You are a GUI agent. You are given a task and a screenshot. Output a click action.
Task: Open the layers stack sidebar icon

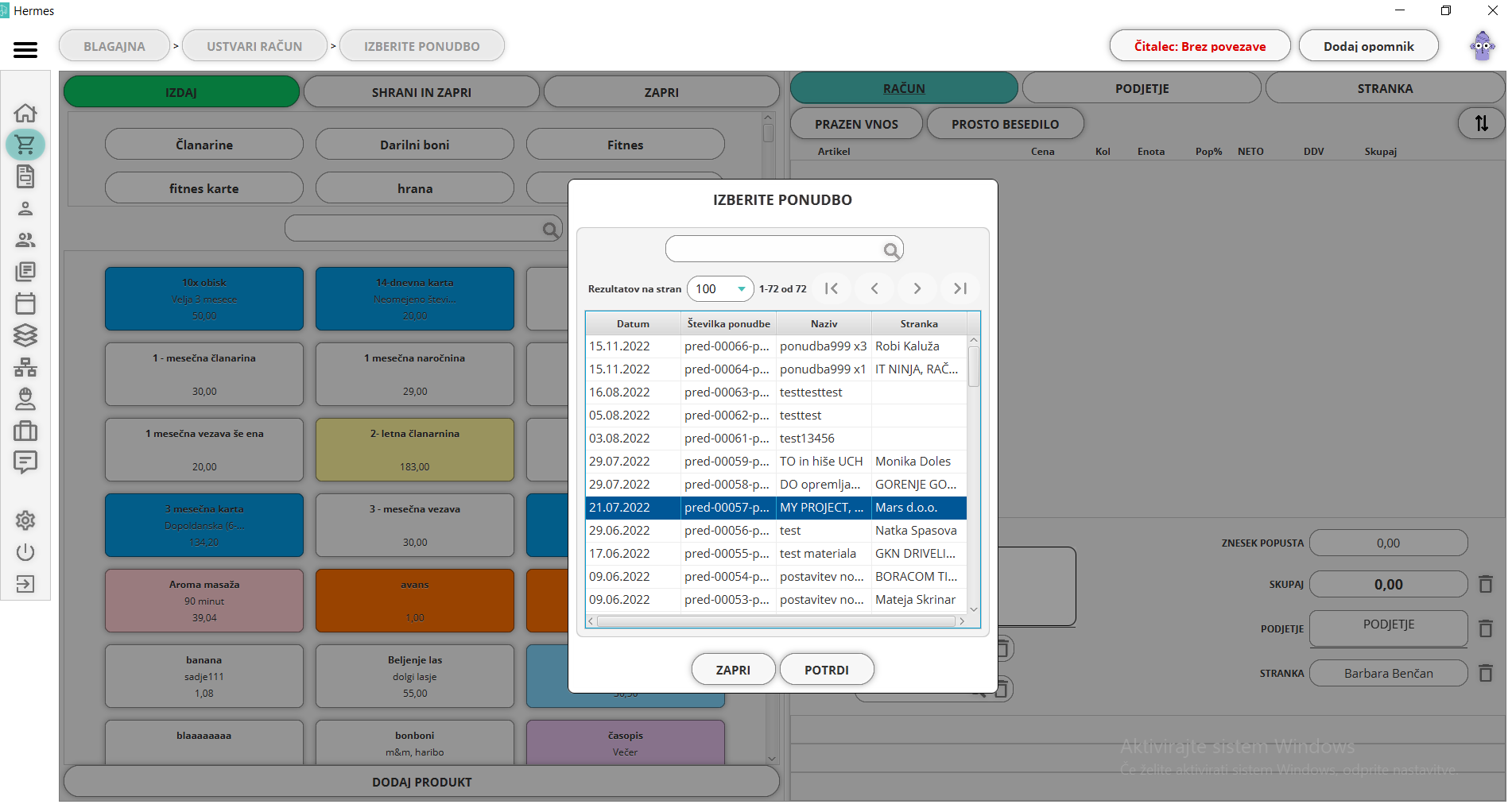[x=25, y=335]
